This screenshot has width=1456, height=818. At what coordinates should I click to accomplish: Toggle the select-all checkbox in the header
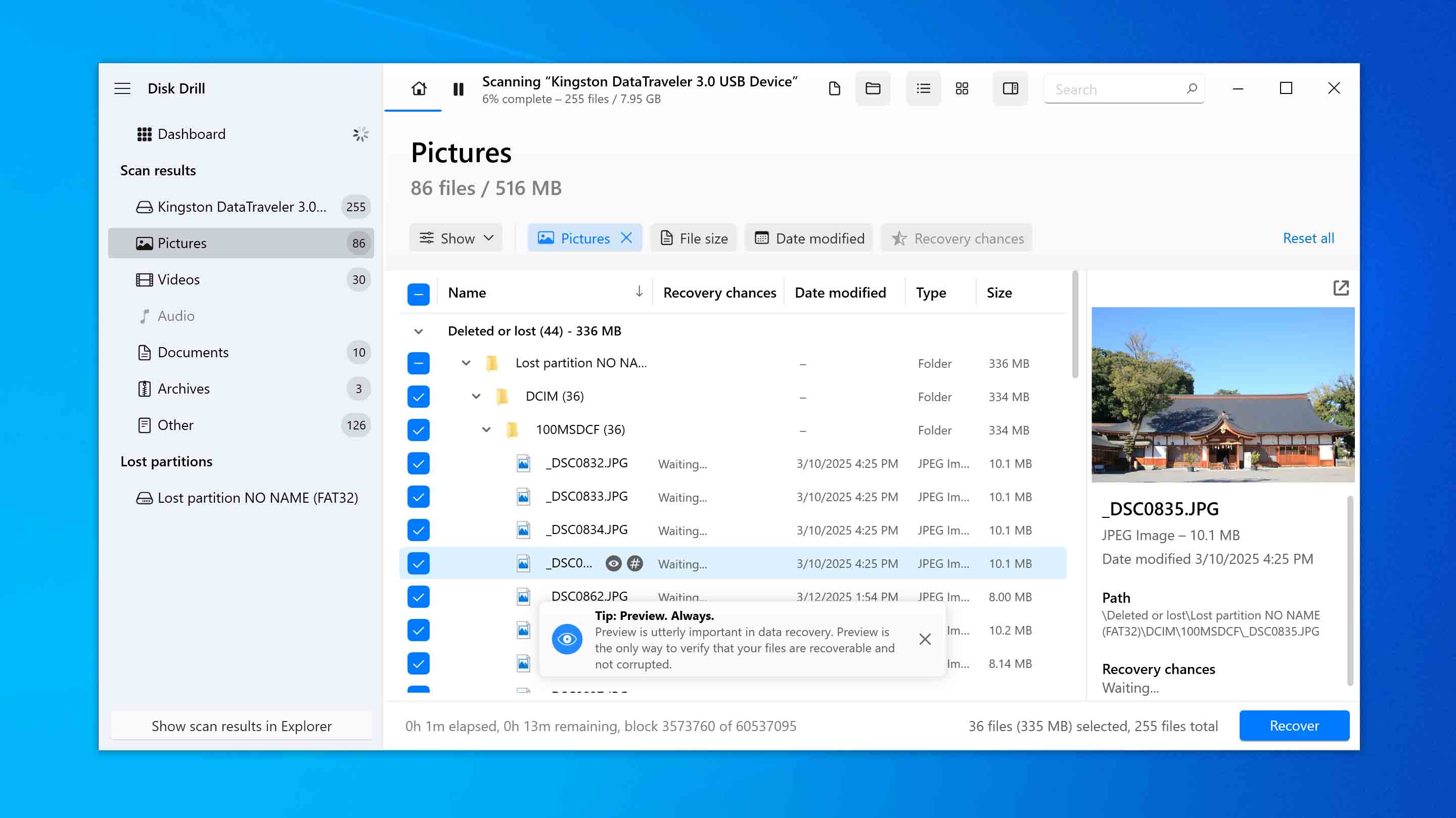click(418, 293)
